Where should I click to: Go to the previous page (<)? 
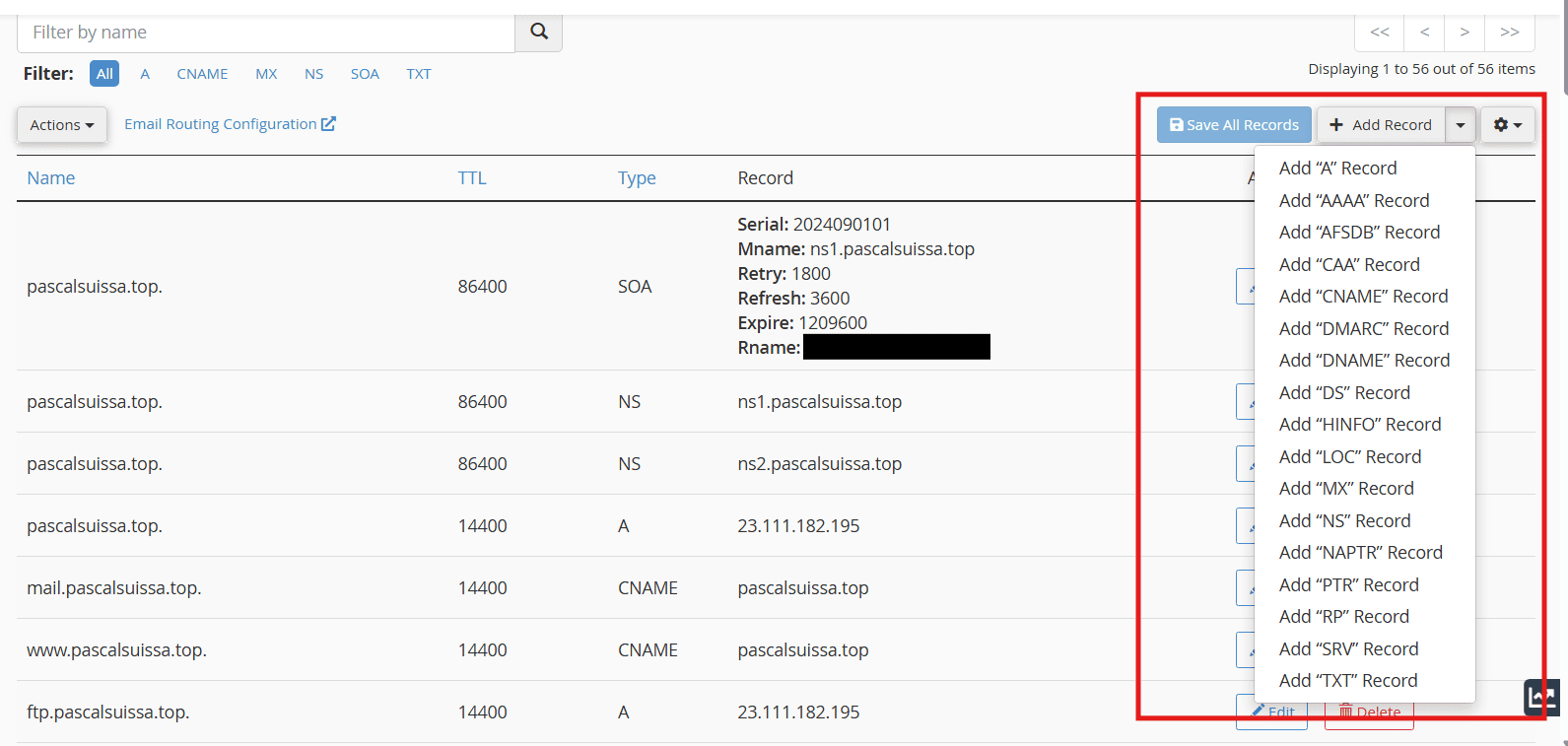pyautogui.click(x=1425, y=32)
